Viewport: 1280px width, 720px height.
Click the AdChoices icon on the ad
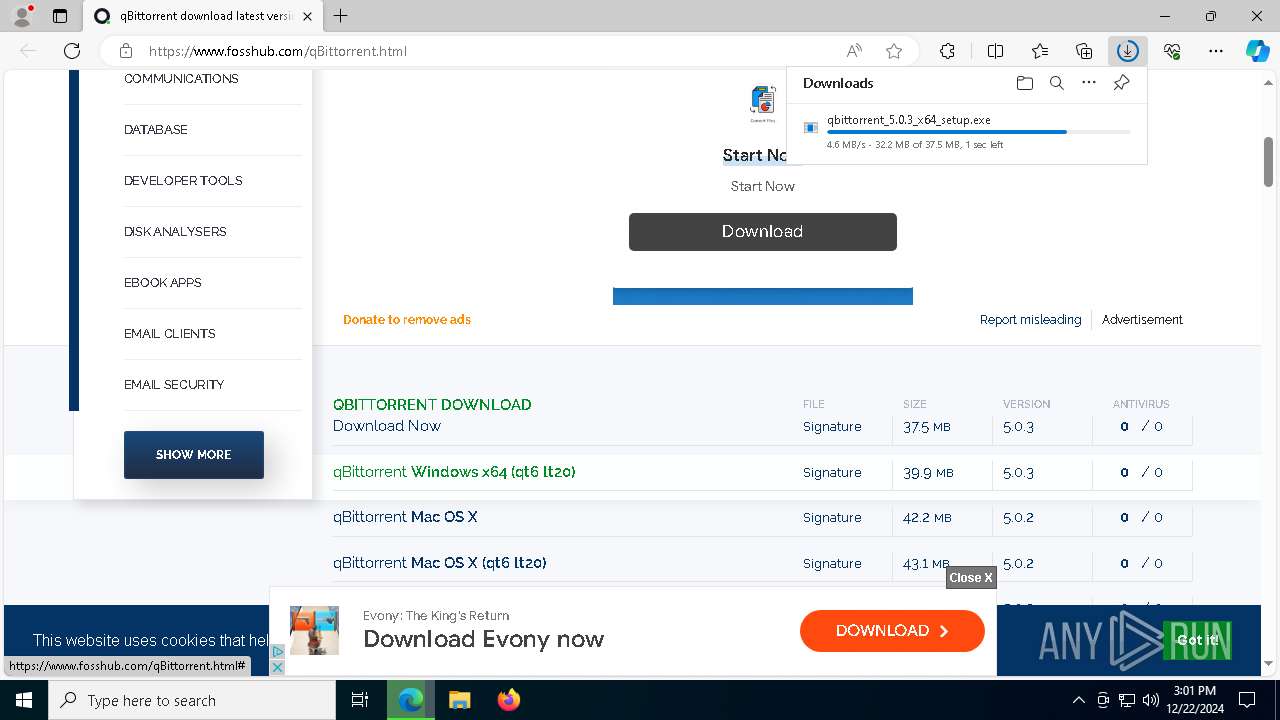pos(278,651)
